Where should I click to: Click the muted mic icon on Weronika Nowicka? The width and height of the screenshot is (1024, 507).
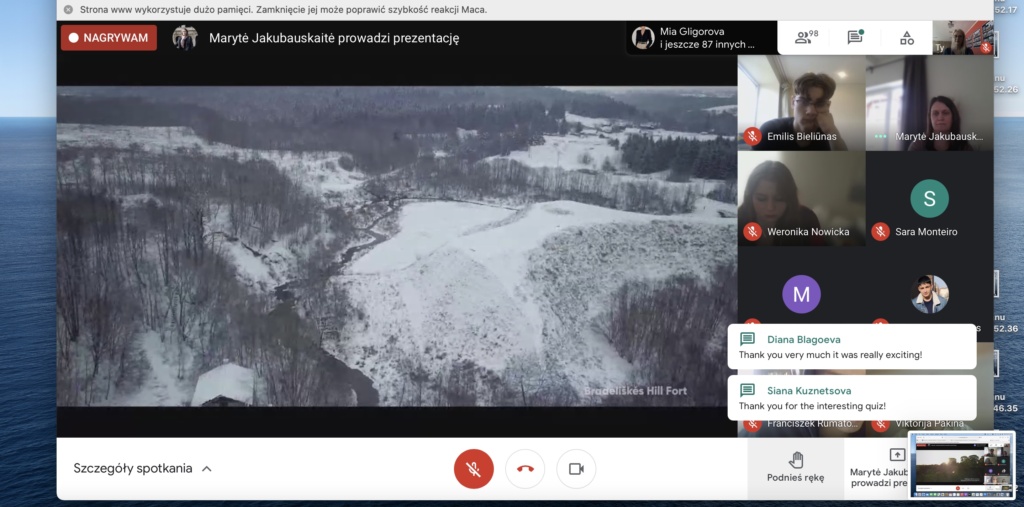pyautogui.click(x=752, y=232)
